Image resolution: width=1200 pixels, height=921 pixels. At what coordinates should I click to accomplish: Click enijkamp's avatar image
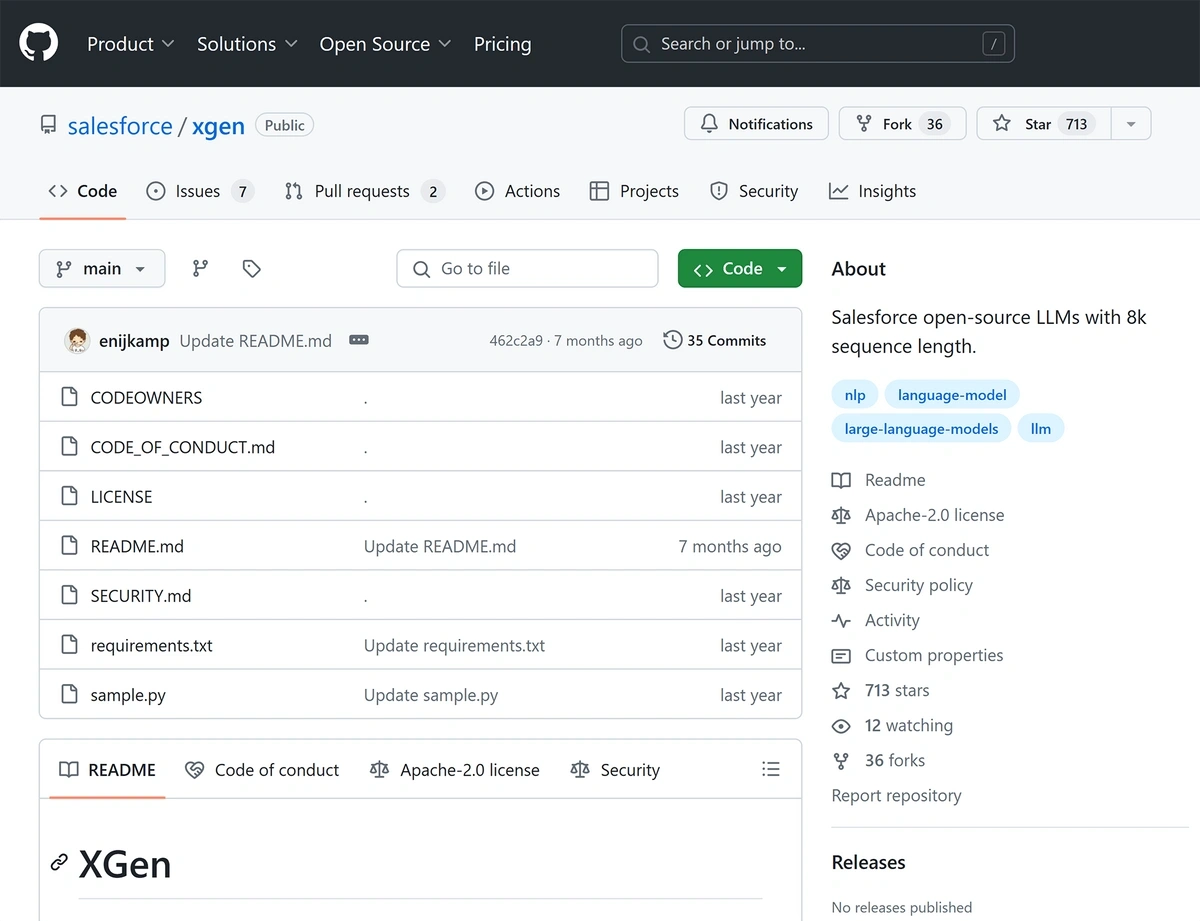pyautogui.click(x=77, y=340)
